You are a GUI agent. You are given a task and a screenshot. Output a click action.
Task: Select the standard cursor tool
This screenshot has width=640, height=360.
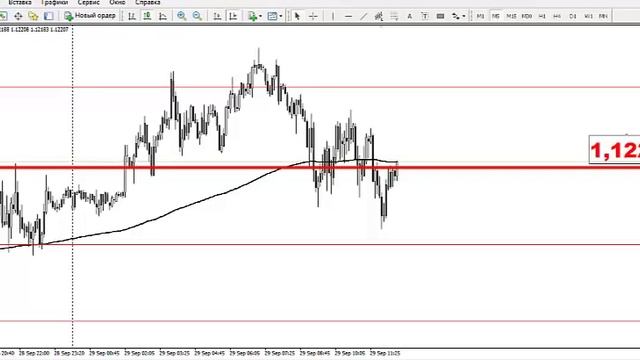[297, 16]
